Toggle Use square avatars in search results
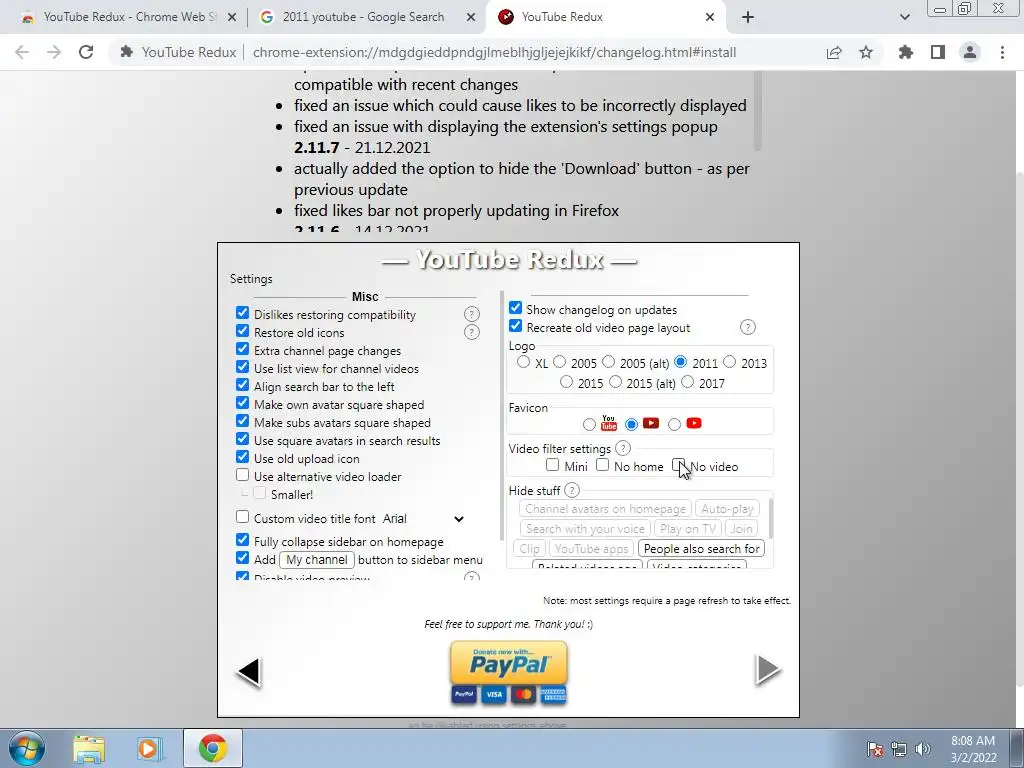This screenshot has height=768, width=1024. pyautogui.click(x=242, y=439)
